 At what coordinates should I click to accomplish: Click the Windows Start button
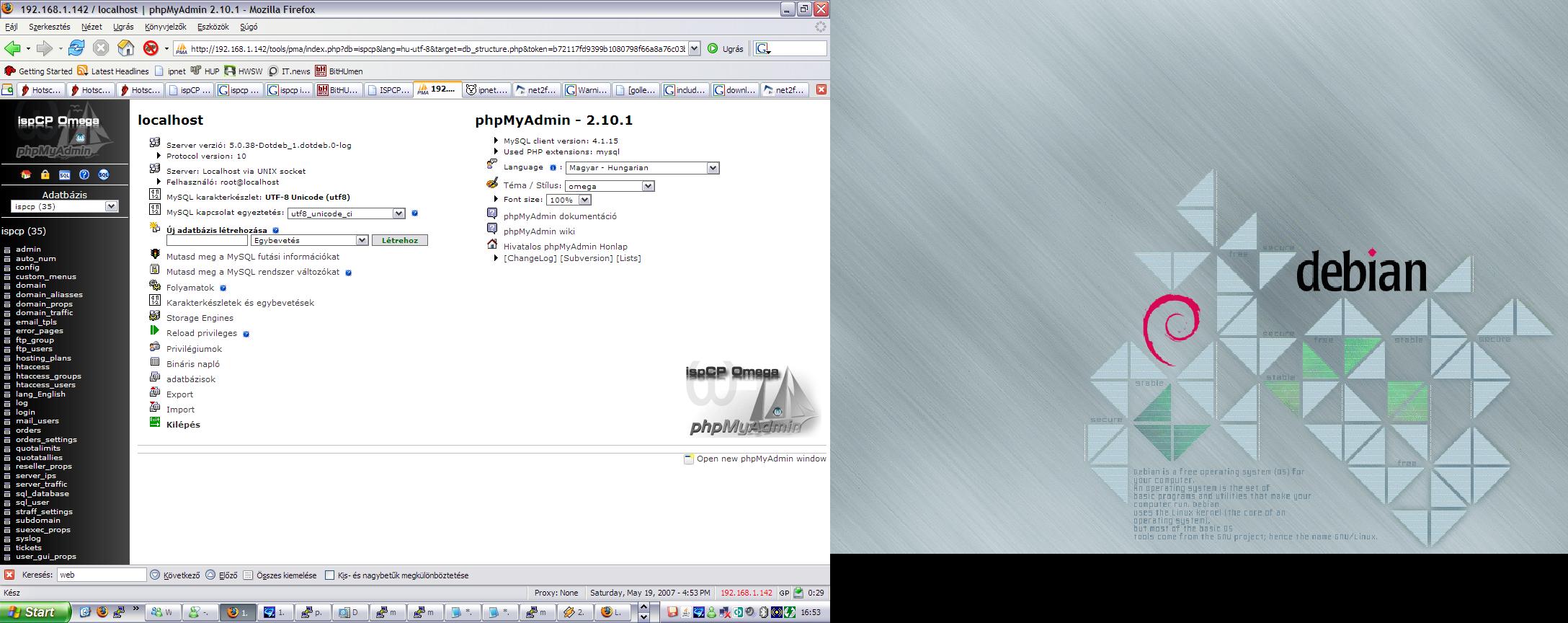tap(34, 612)
